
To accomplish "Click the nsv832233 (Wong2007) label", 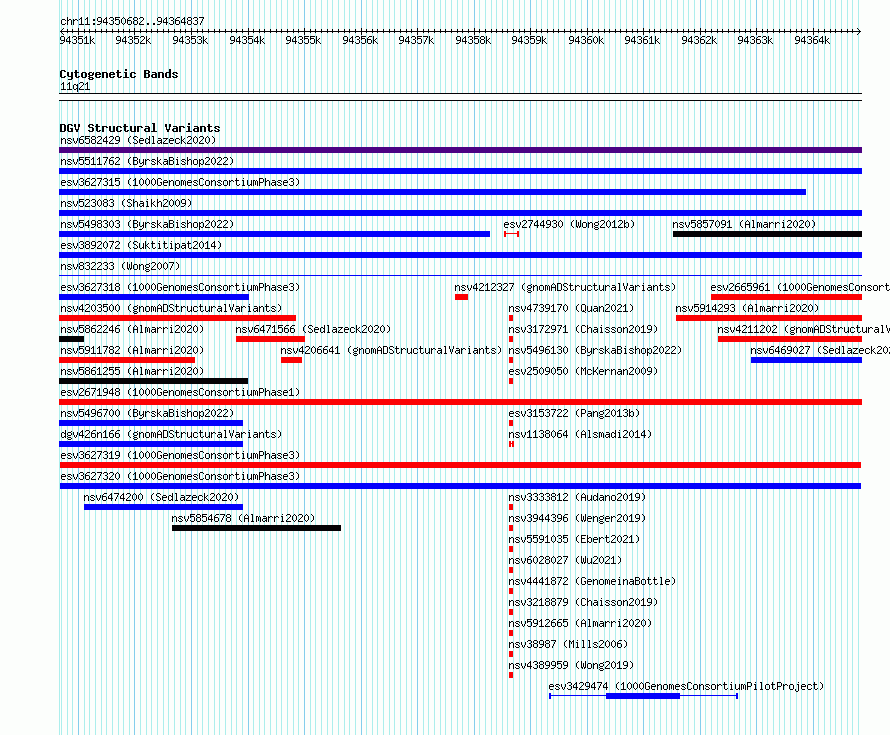I will point(120,266).
